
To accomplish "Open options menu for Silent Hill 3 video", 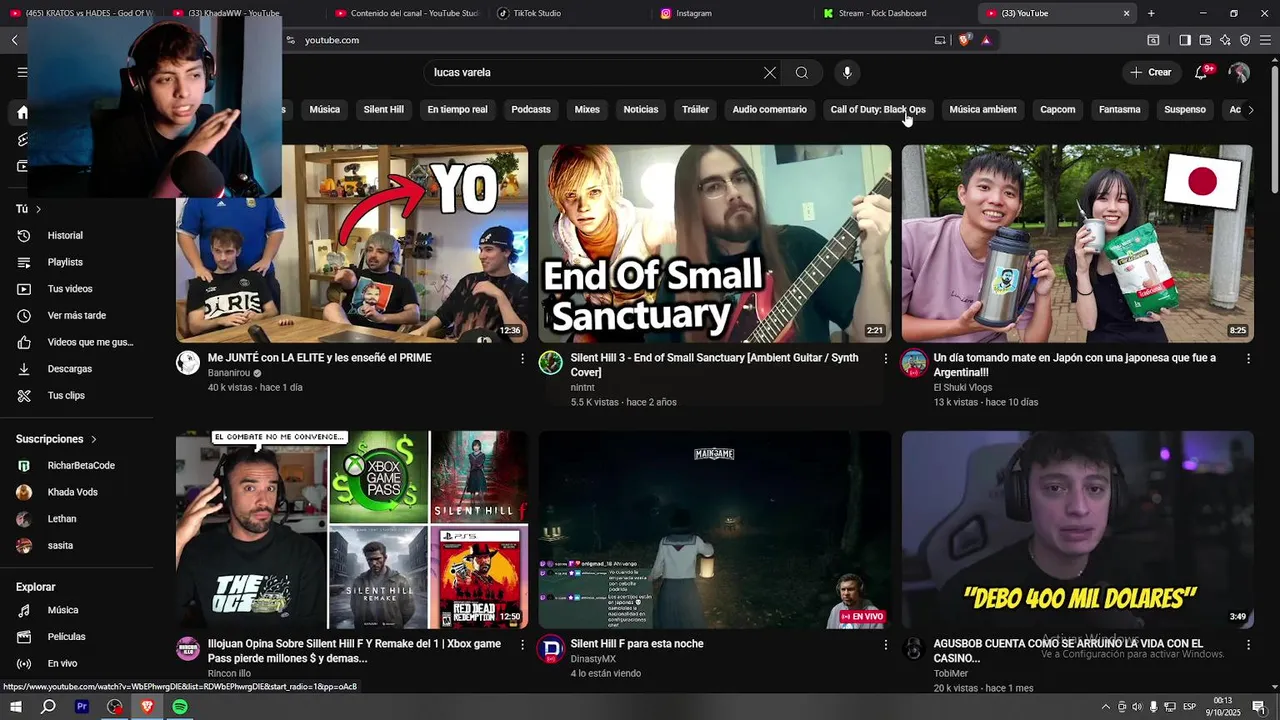I will (885, 358).
